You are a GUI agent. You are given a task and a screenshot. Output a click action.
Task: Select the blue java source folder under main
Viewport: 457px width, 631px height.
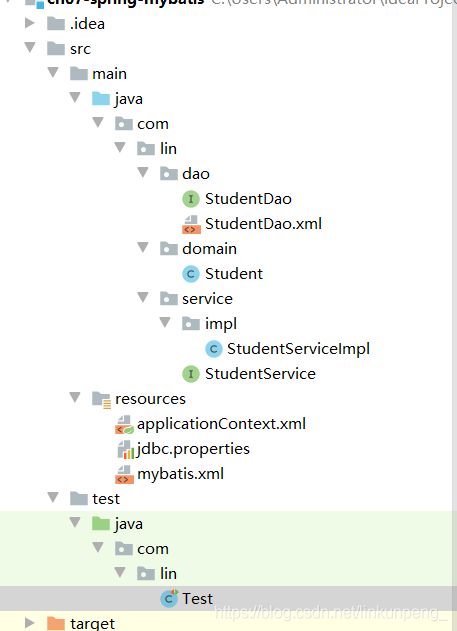pos(128,99)
